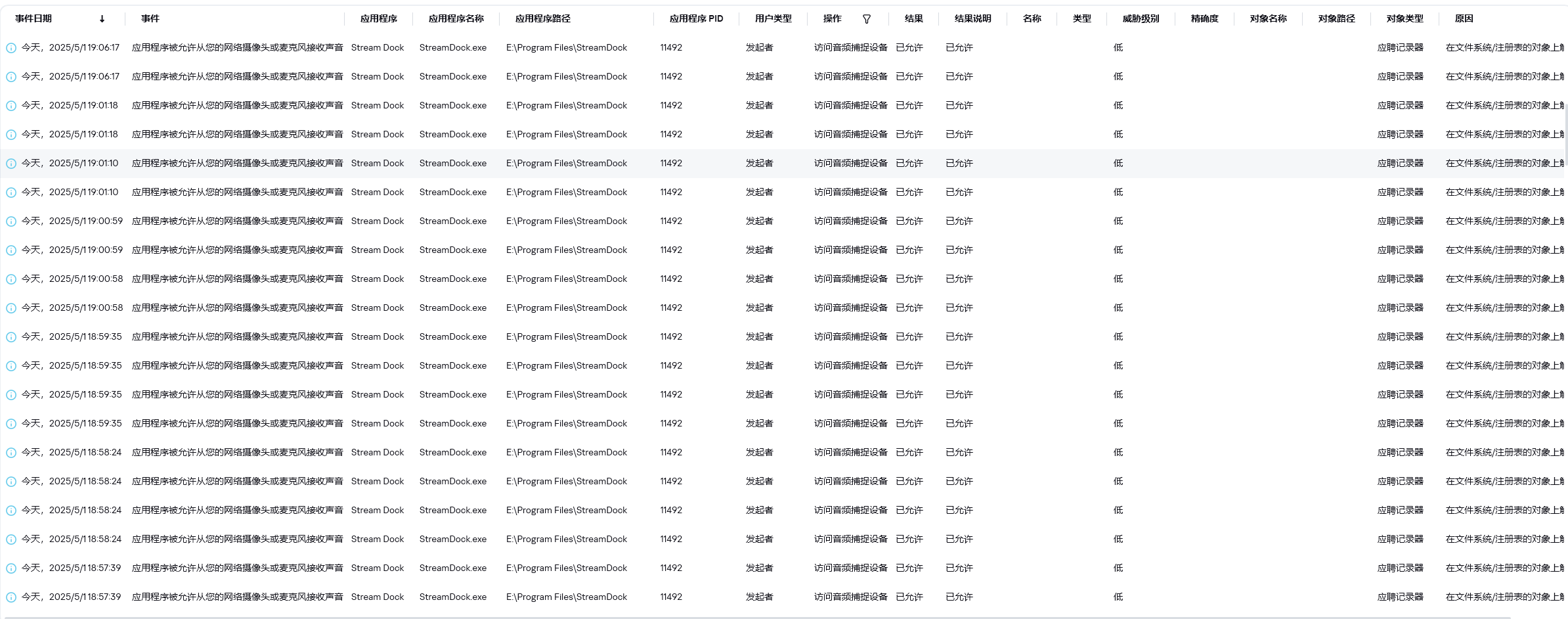Click threat level 低 in highlighted 19:01:10 row
This screenshot has width=1568, height=619.
tap(1118, 164)
